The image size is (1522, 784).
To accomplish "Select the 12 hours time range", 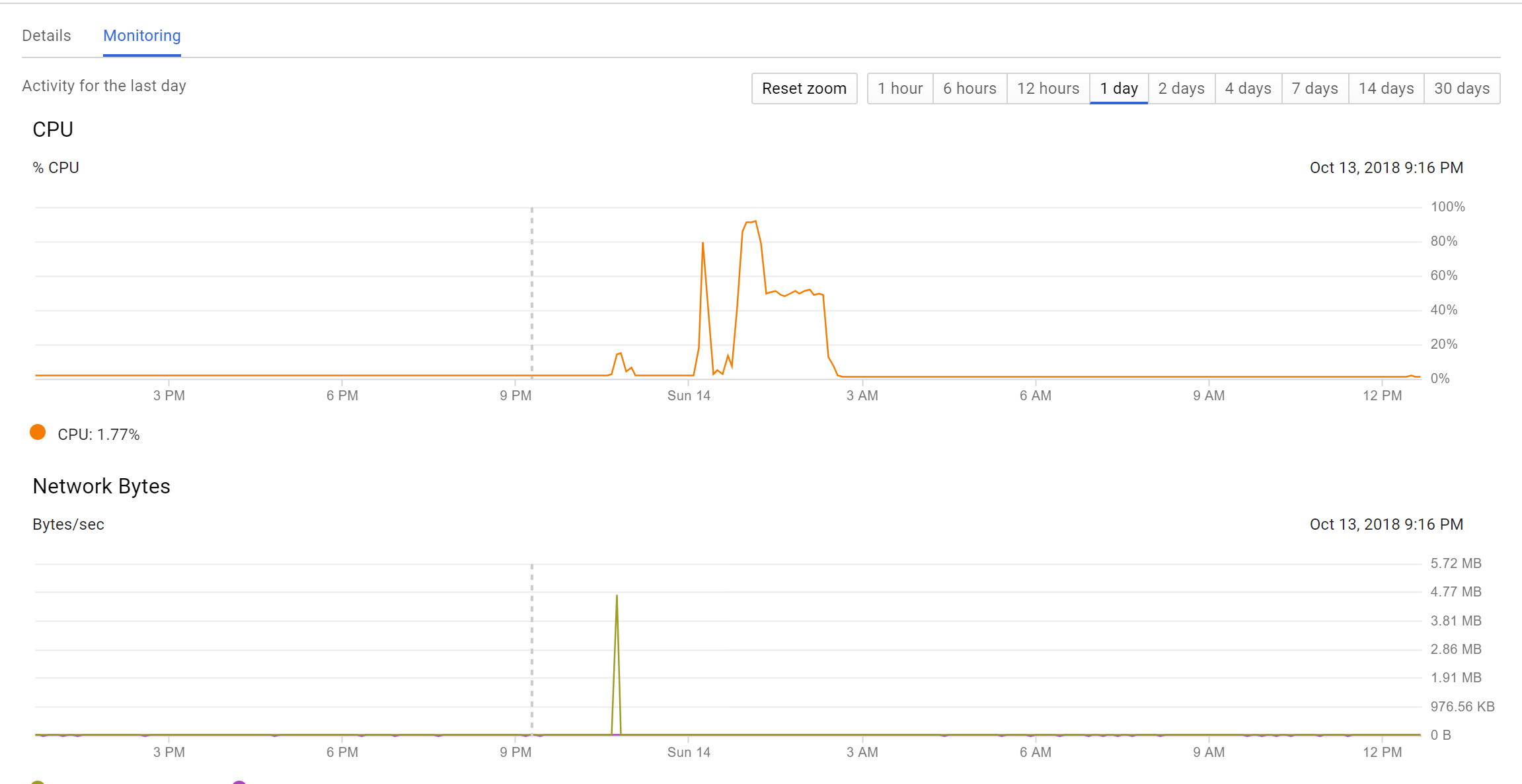I will pos(1047,89).
